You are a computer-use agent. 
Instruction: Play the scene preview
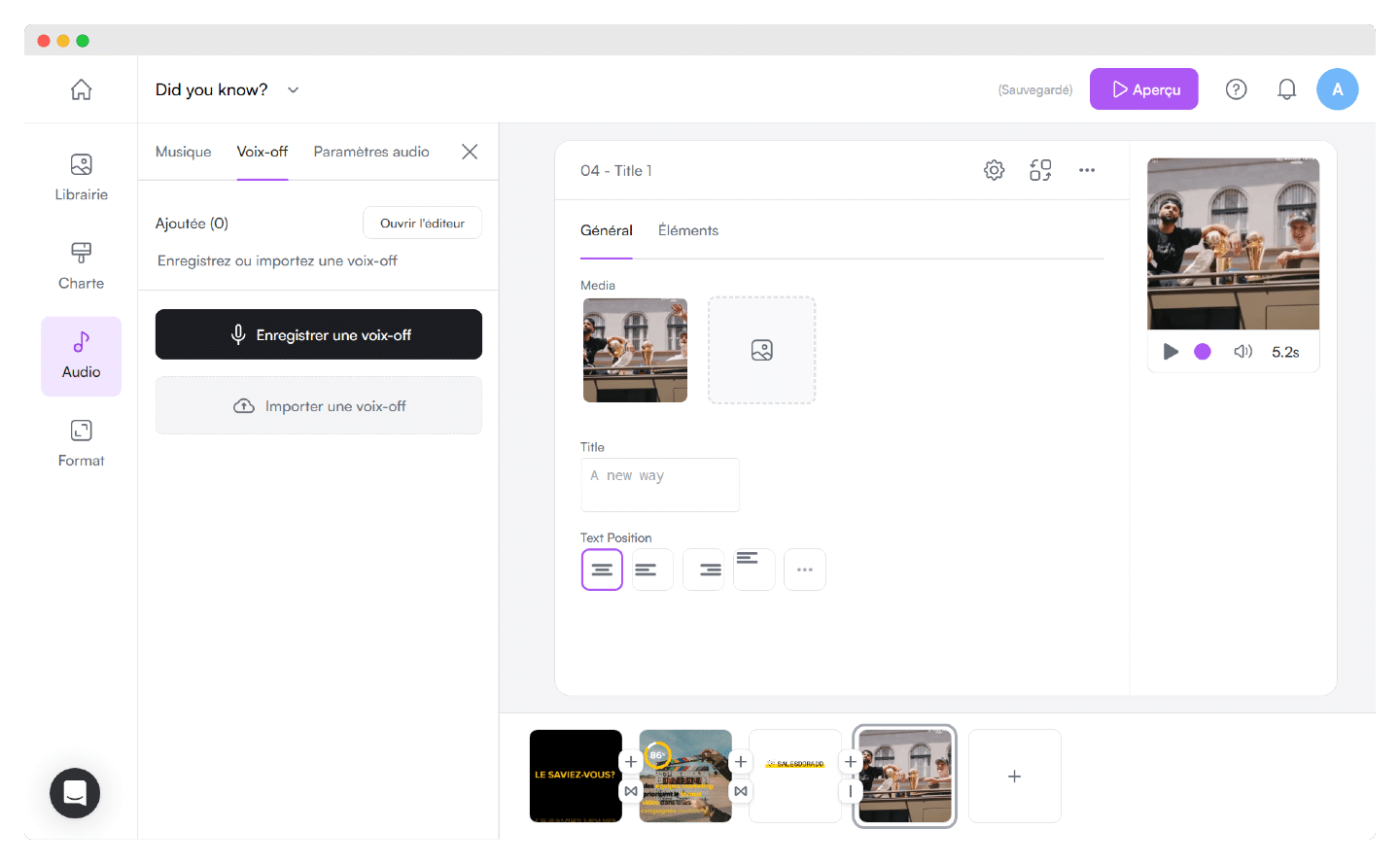tap(1171, 352)
